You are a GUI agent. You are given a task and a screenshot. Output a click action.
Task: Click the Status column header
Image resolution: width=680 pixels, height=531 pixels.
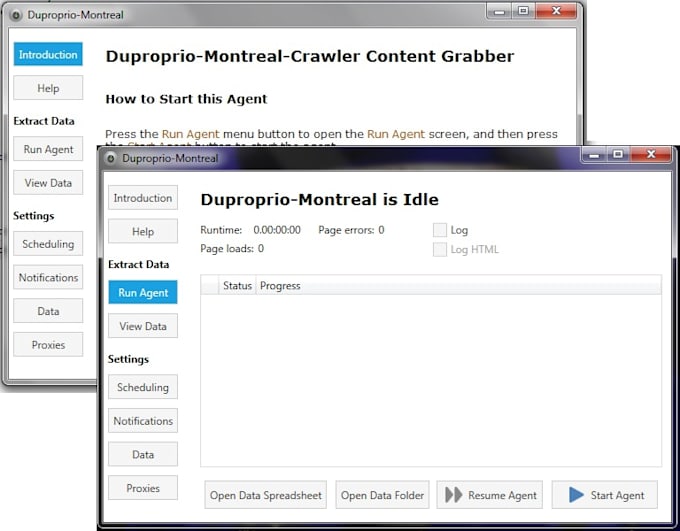click(237, 285)
